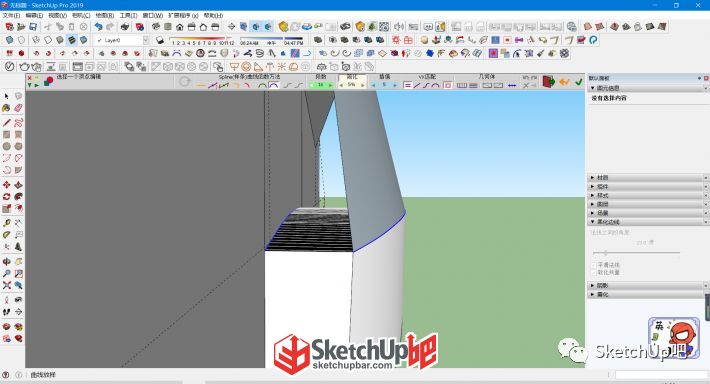710x384 pixels.
Task: Toggle the X-ray face style button
Action: [9, 40]
